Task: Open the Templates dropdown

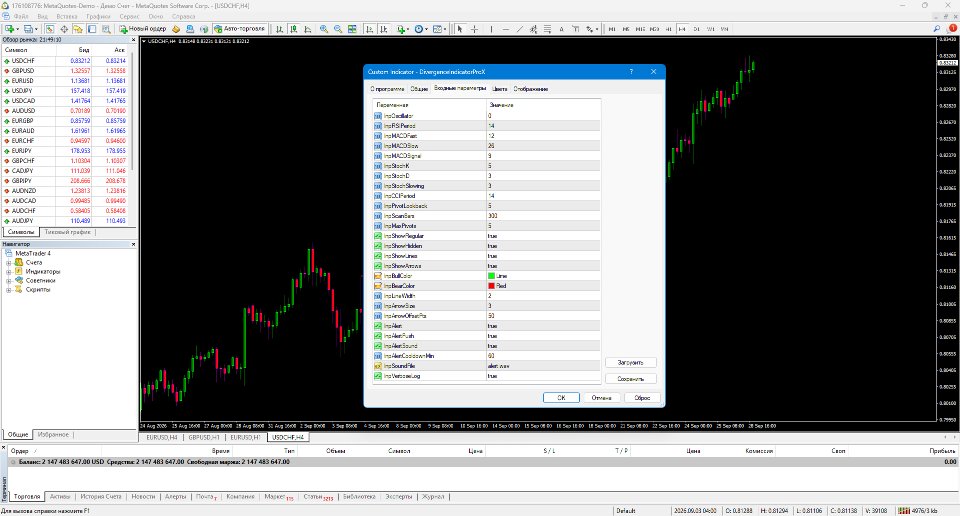Action: pos(439,29)
